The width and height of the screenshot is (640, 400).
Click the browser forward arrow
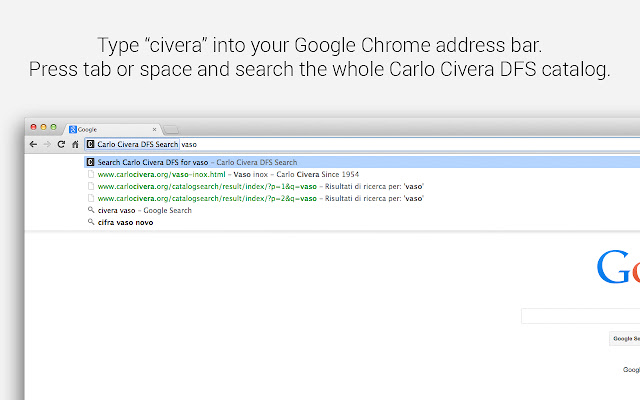pos(46,144)
